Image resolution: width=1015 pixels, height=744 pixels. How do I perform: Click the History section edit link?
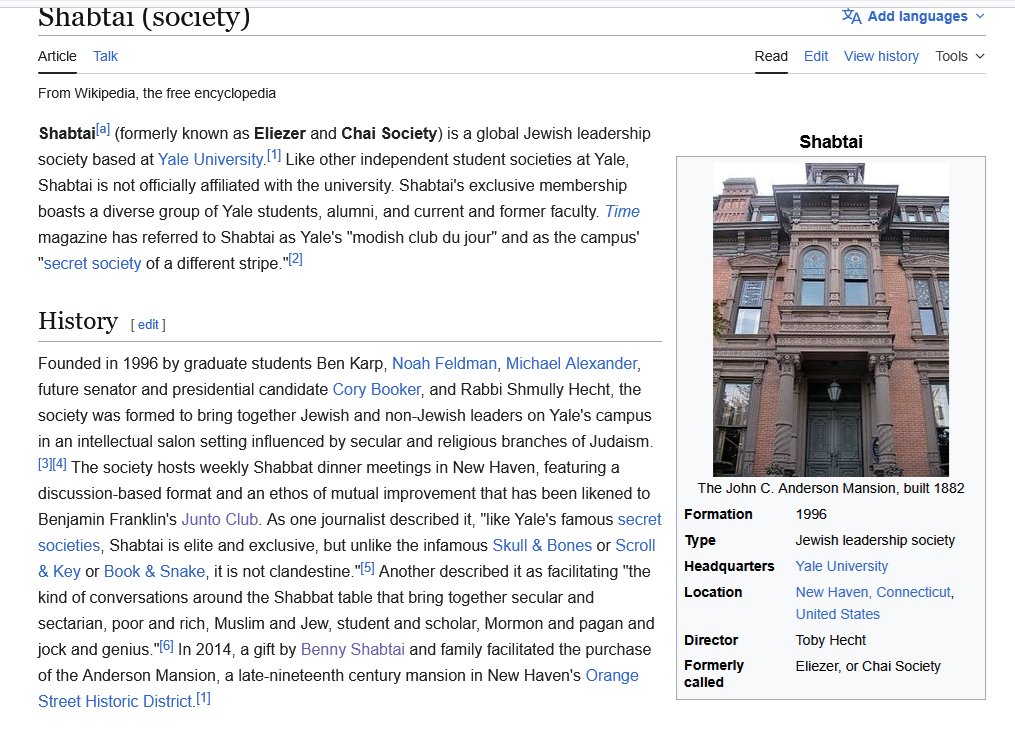(x=148, y=324)
